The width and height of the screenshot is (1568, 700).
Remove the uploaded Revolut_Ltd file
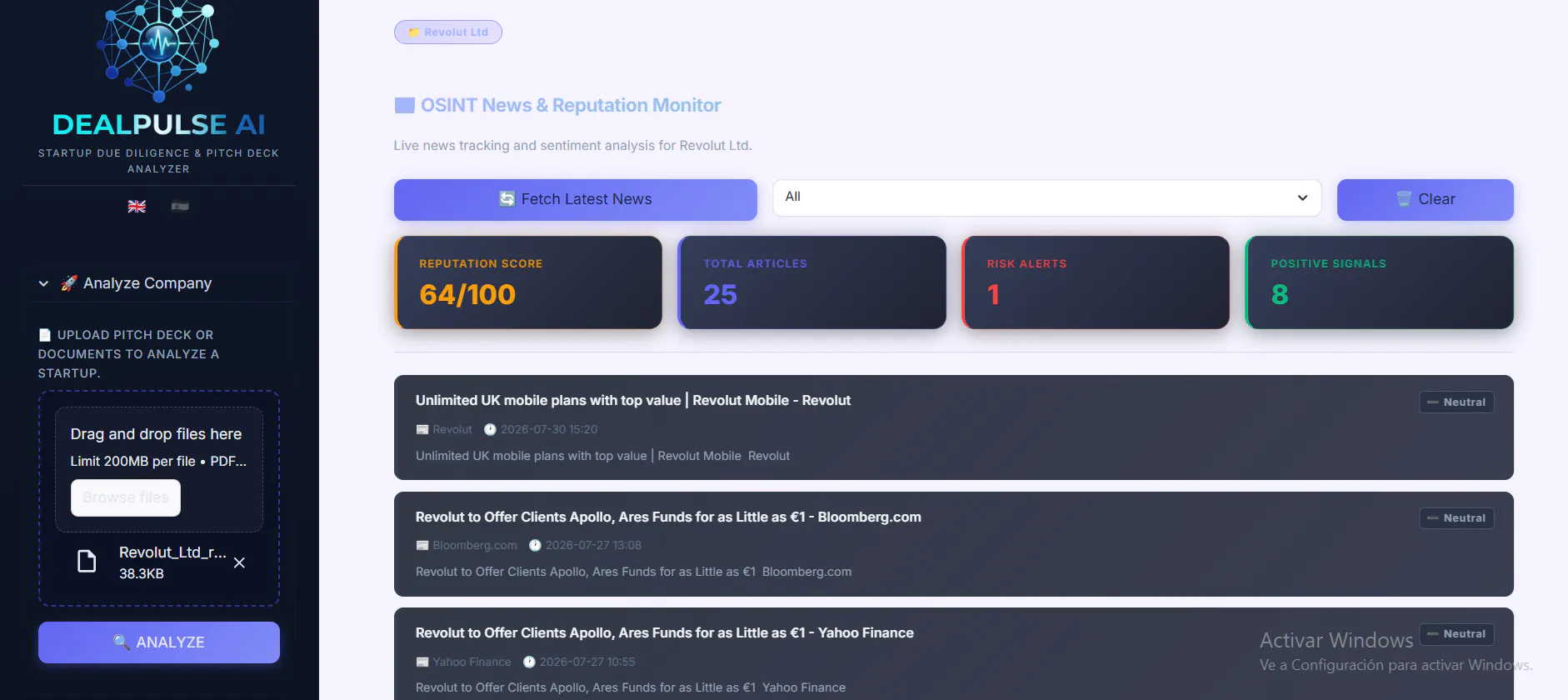239,562
